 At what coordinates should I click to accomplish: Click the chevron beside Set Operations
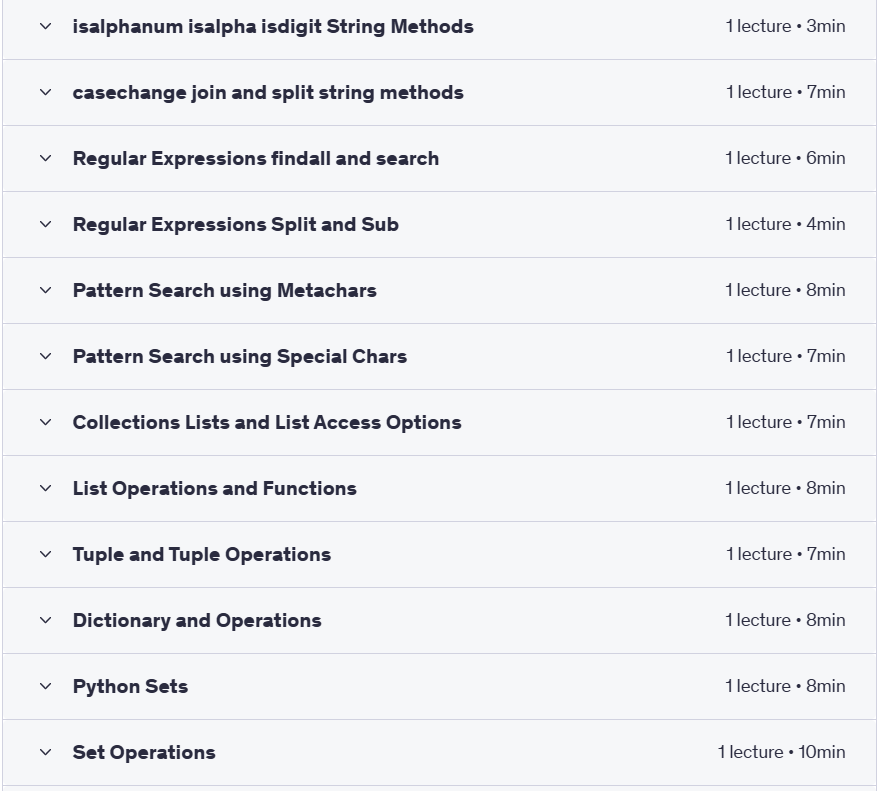click(x=46, y=752)
